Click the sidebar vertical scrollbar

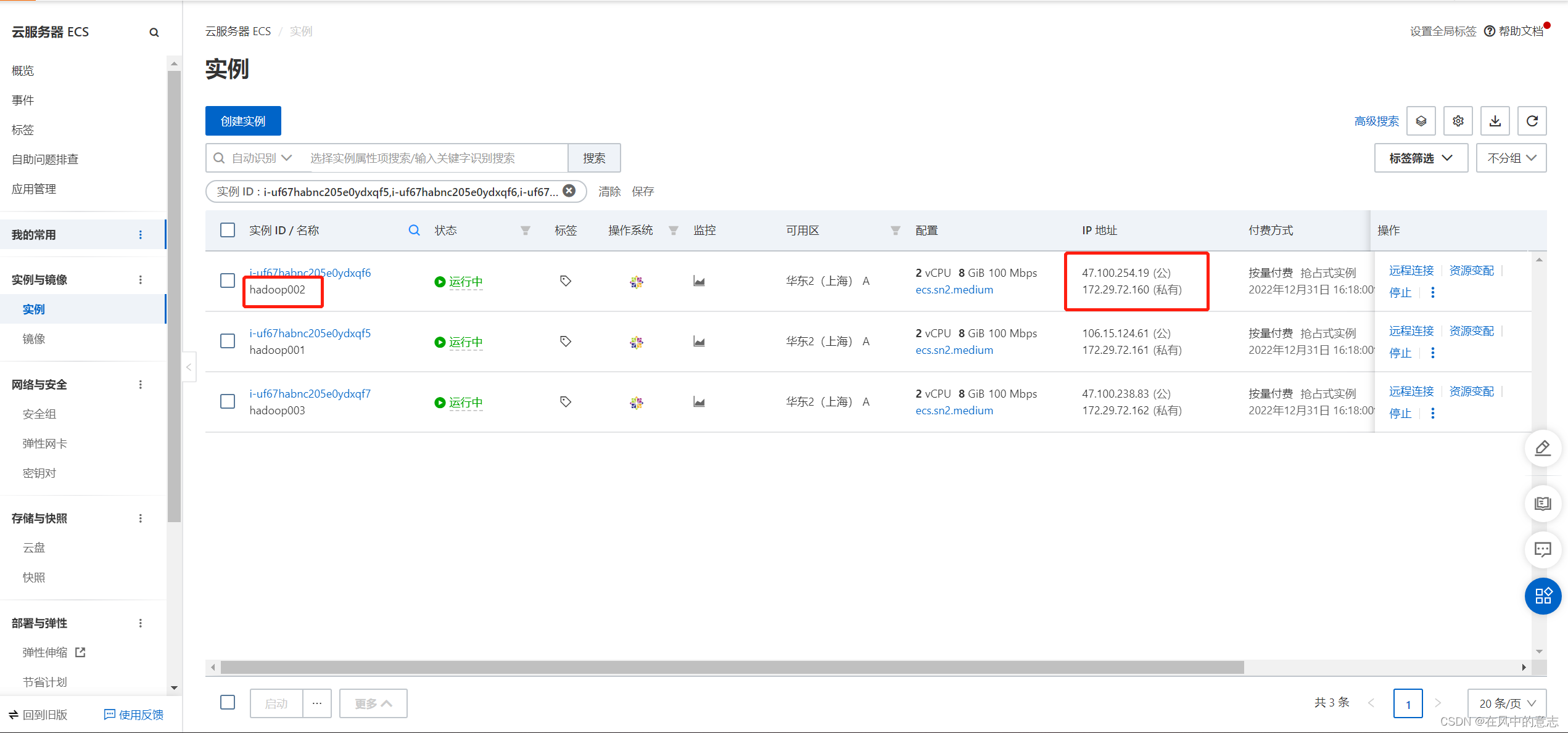coord(174,296)
